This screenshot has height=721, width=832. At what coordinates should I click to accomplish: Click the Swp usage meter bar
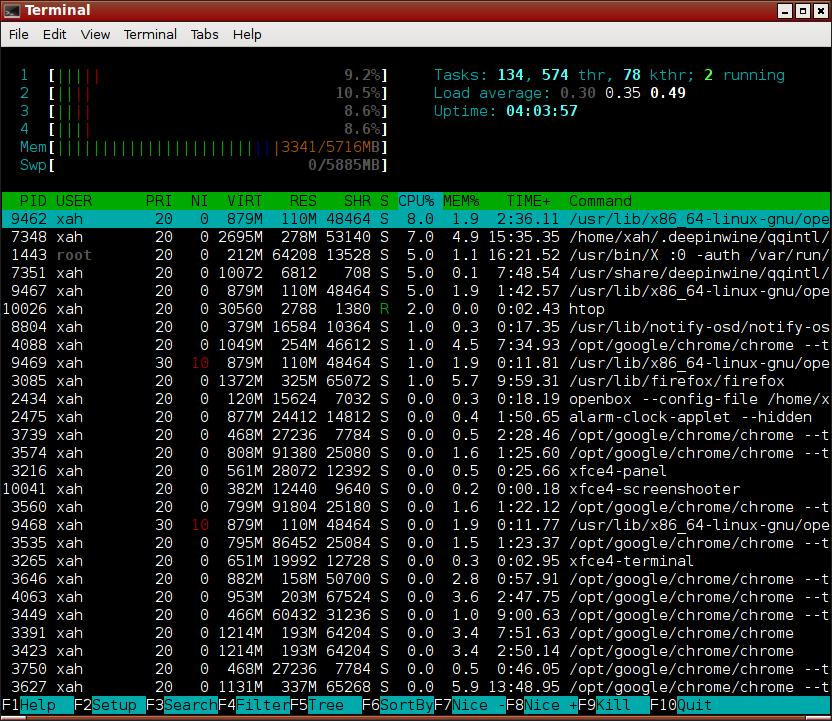[204, 165]
